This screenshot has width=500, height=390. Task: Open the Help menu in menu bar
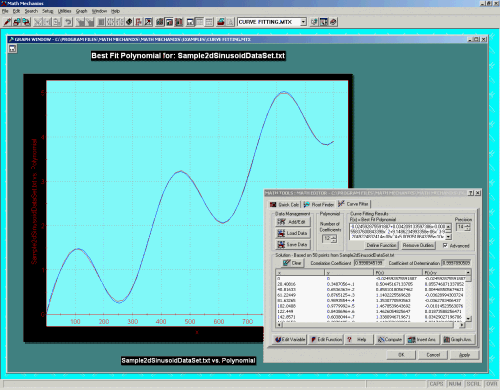115,11
